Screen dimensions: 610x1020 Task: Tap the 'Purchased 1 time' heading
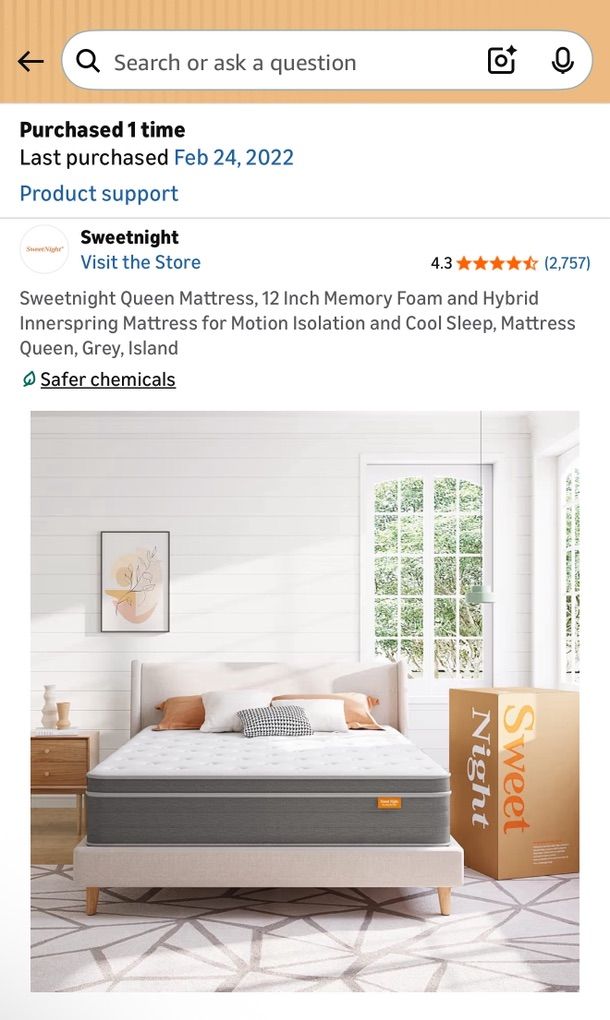click(x=102, y=130)
